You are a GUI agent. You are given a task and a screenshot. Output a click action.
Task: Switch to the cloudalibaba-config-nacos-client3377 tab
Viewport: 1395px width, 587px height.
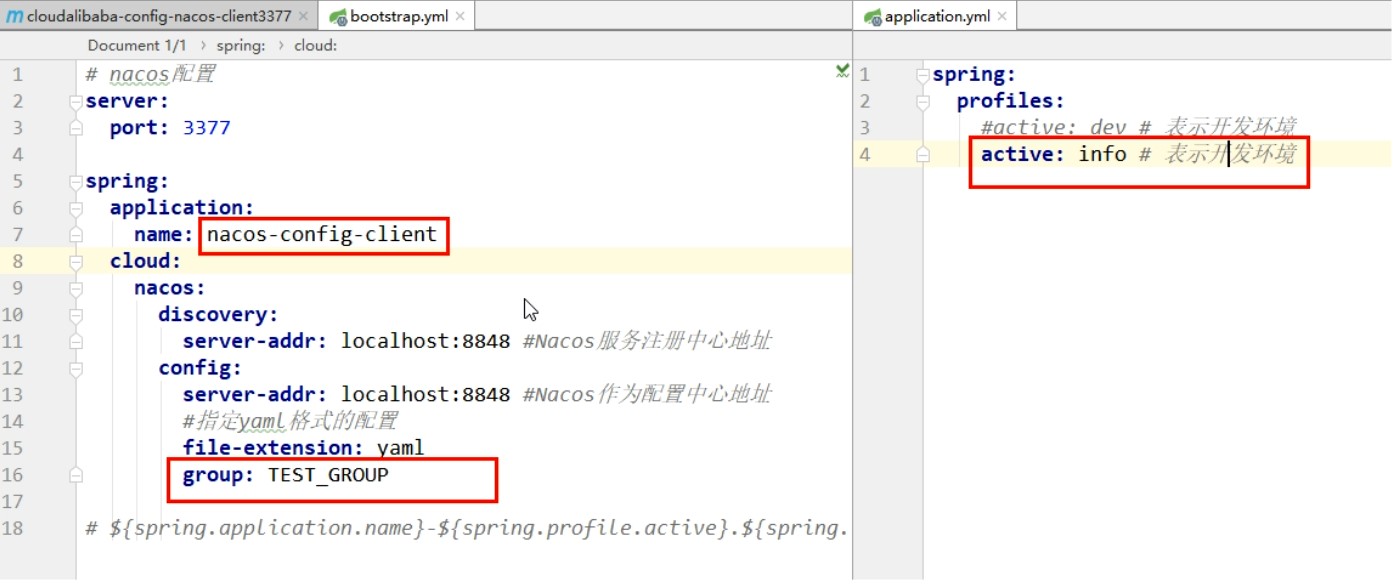(x=159, y=16)
